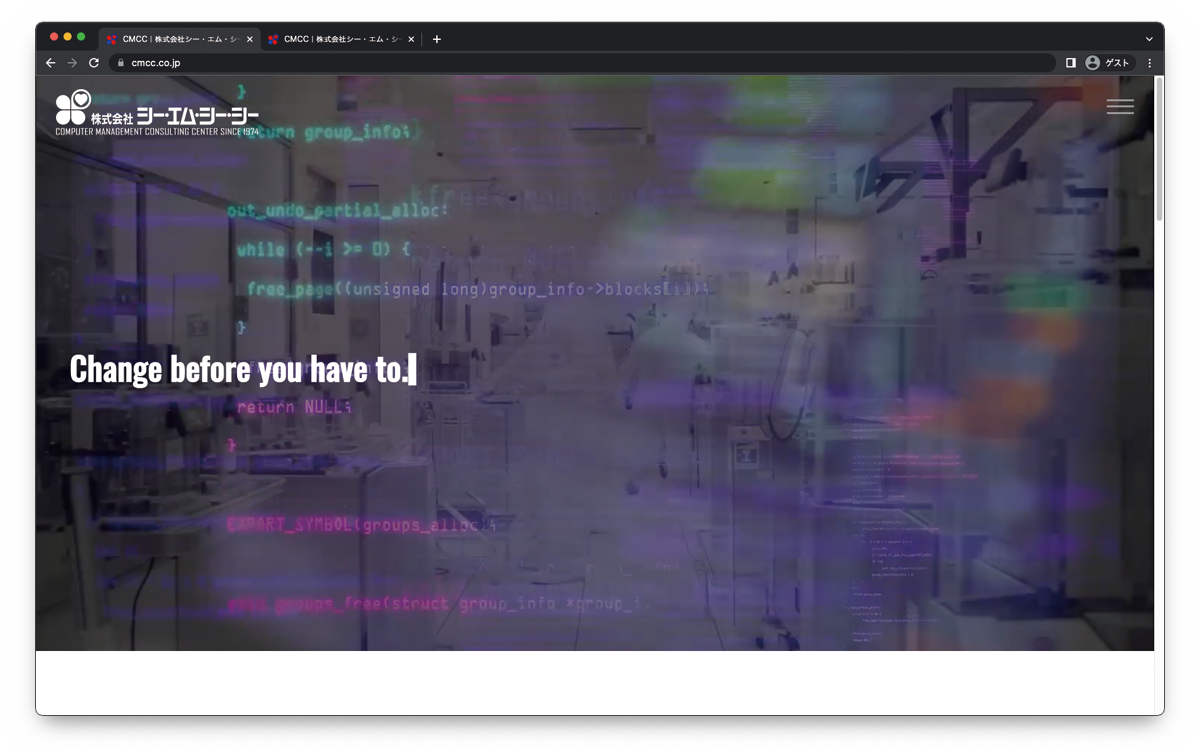Image resolution: width=1200 pixels, height=750 pixels.
Task: Click the browser back arrow
Action: click(x=51, y=63)
